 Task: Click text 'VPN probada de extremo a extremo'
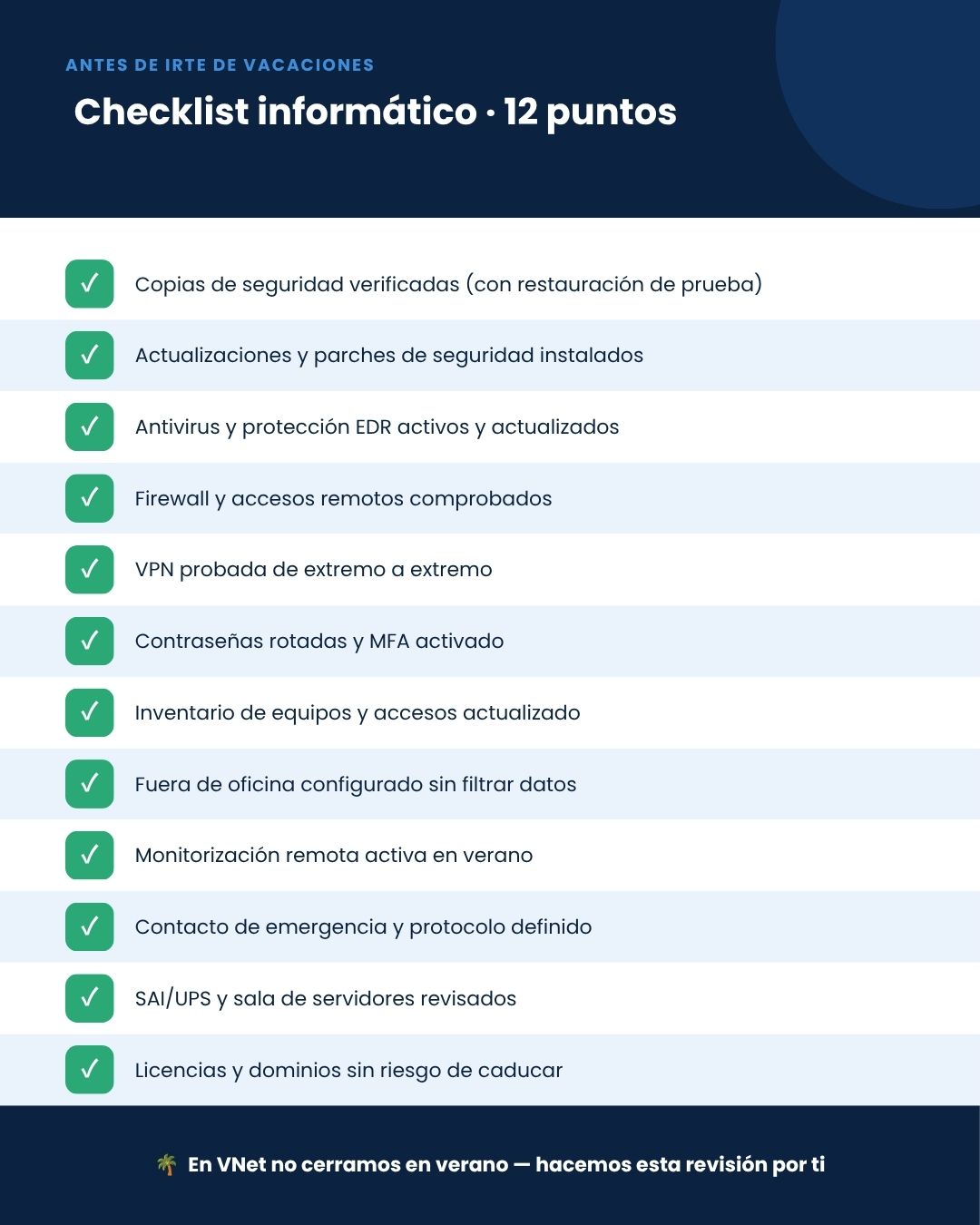[x=313, y=570]
